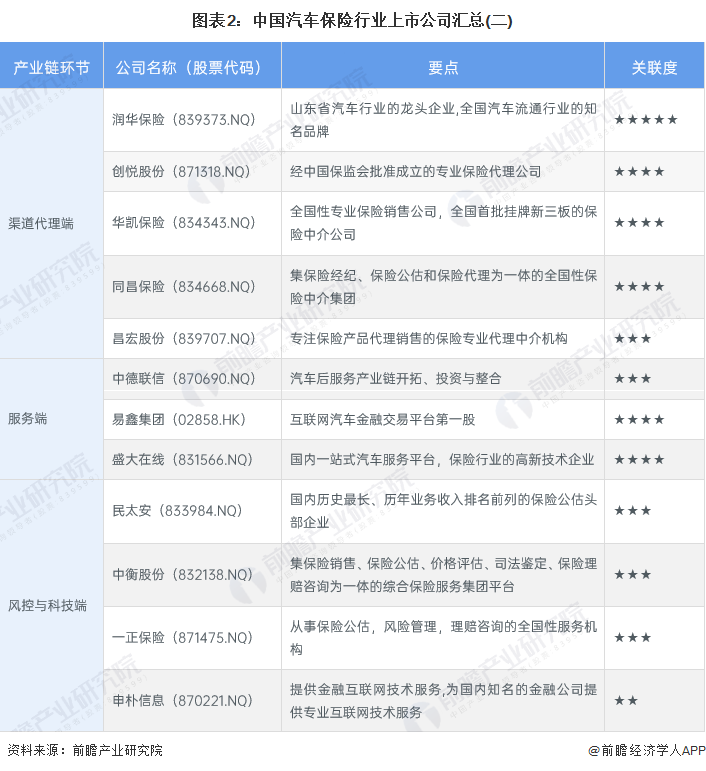This screenshot has height=771, width=706.
Task: Click the star rating for 易鑫集团
Action: click(639, 419)
